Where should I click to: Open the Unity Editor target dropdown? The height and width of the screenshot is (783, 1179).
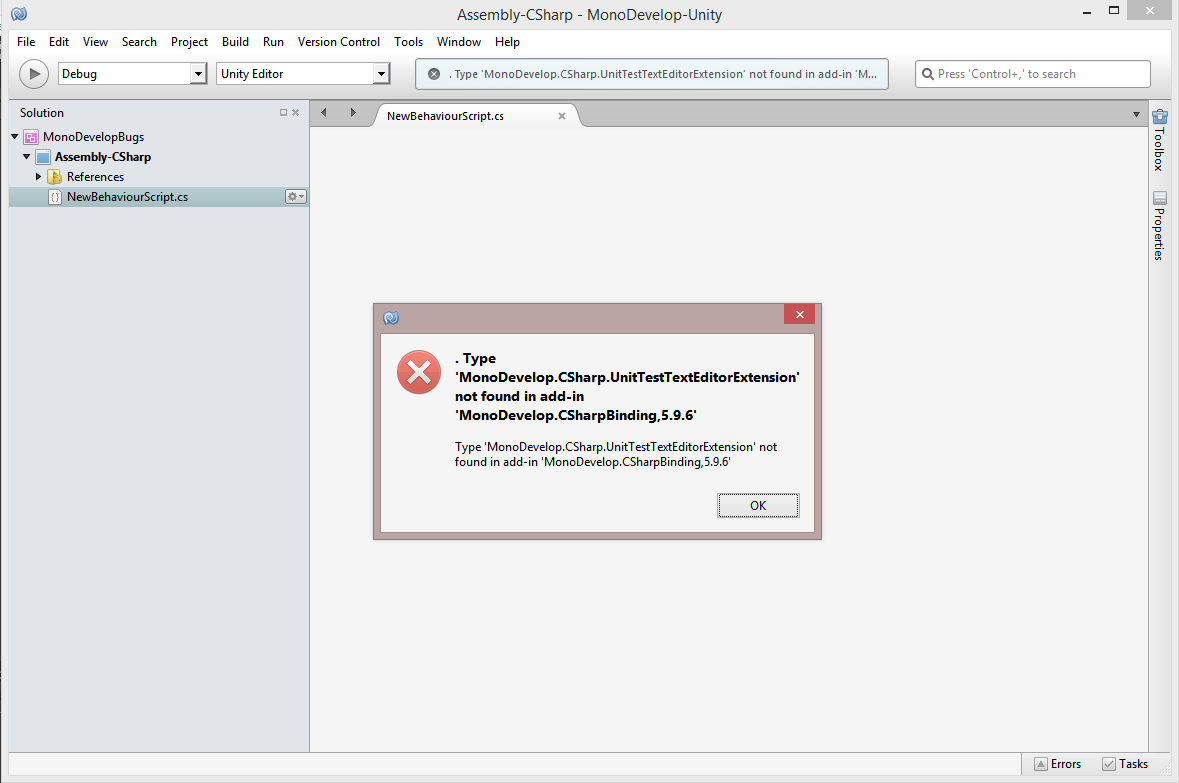tap(303, 74)
